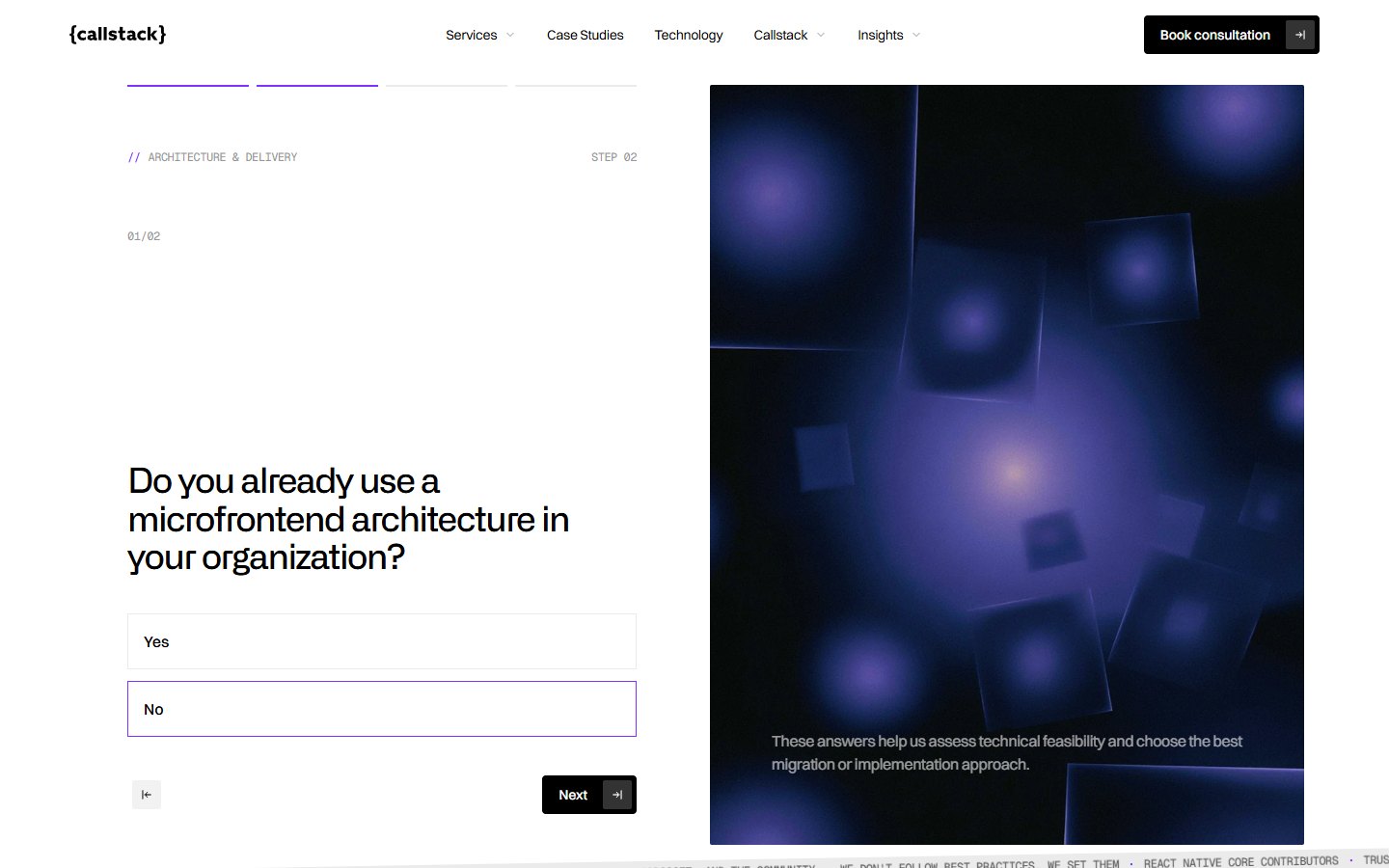This screenshot has width=1389, height=868.
Task: Click the Book consultation button
Action: [x=1232, y=35]
